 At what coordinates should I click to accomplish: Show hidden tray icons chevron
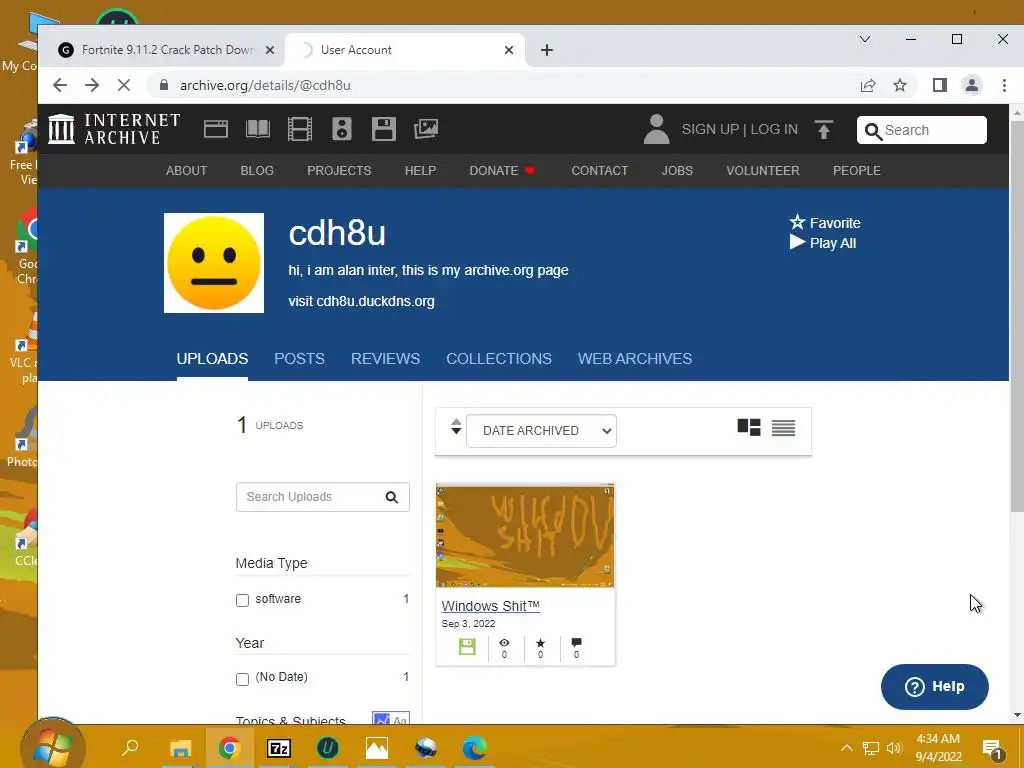pos(846,748)
